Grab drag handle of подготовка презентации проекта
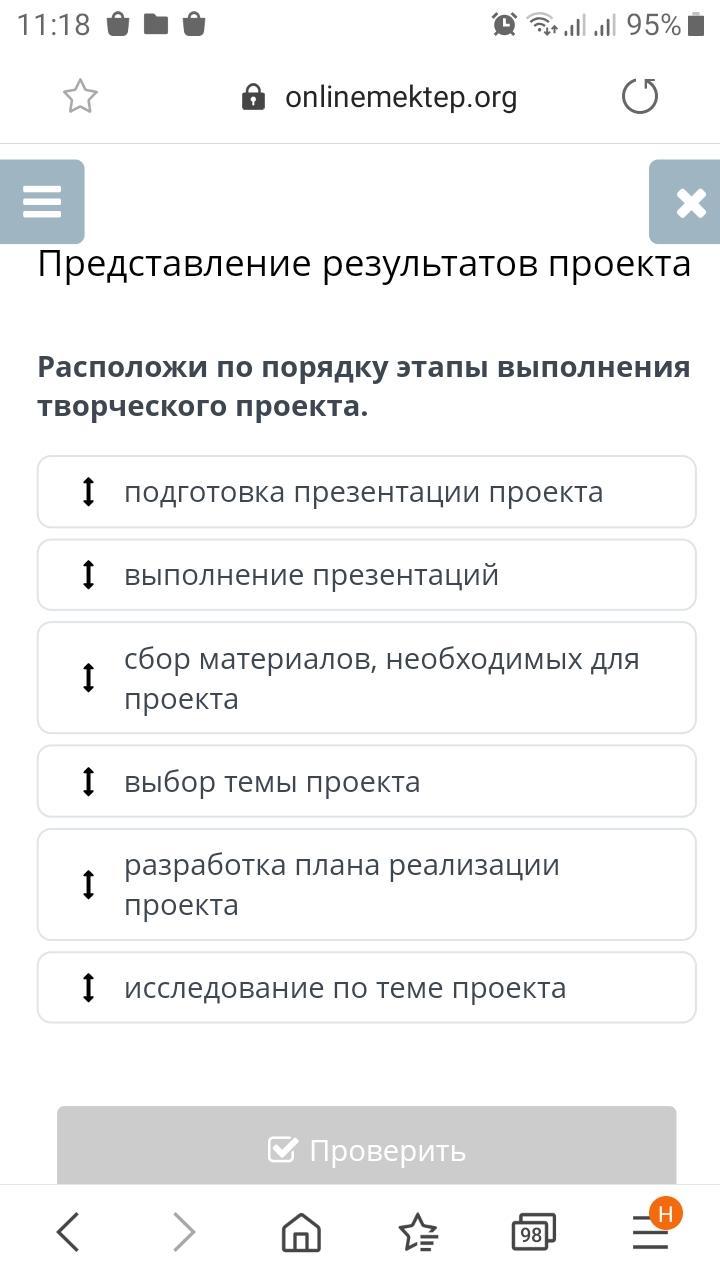Screen dimensions: 720x1280 [x=88, y=492]
